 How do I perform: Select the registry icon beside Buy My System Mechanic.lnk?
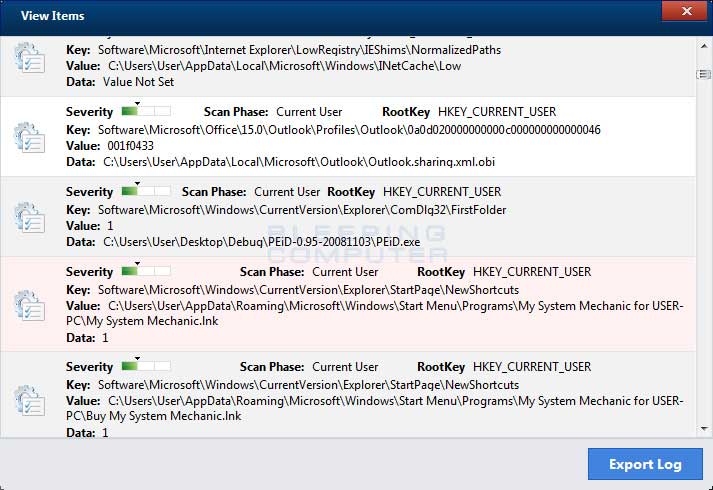pyautogui.click(x=30, y=400)
